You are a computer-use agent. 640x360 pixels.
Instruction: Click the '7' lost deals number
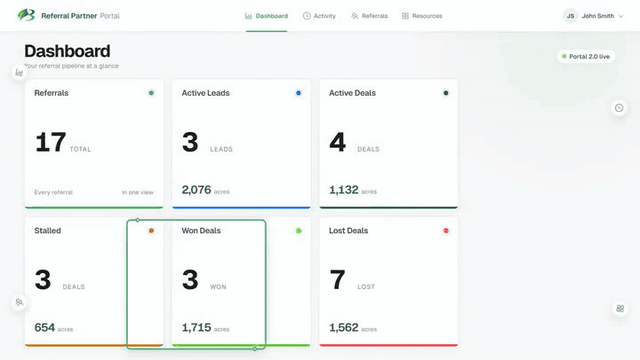pos(338,280)
